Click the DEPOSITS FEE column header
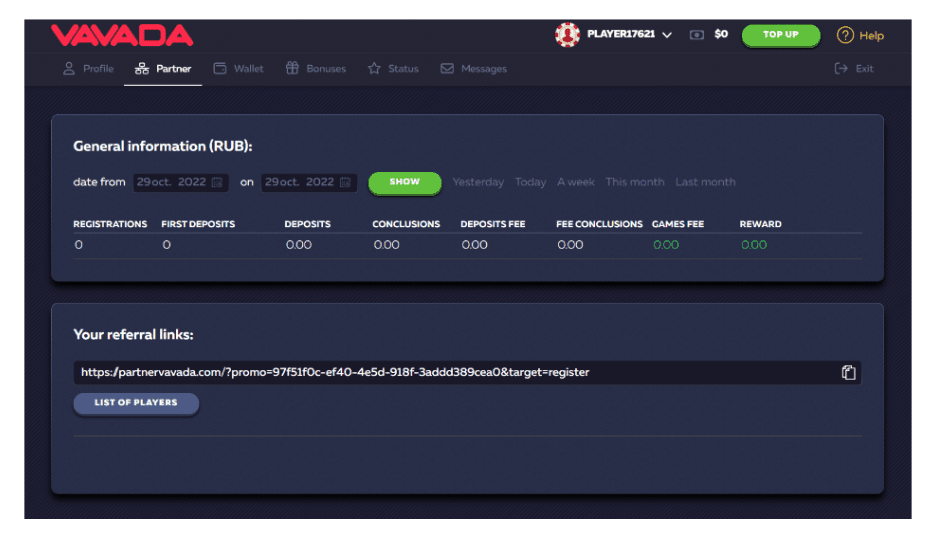The height and width of the screenshot is (535, 936). (x=493, y=224)
